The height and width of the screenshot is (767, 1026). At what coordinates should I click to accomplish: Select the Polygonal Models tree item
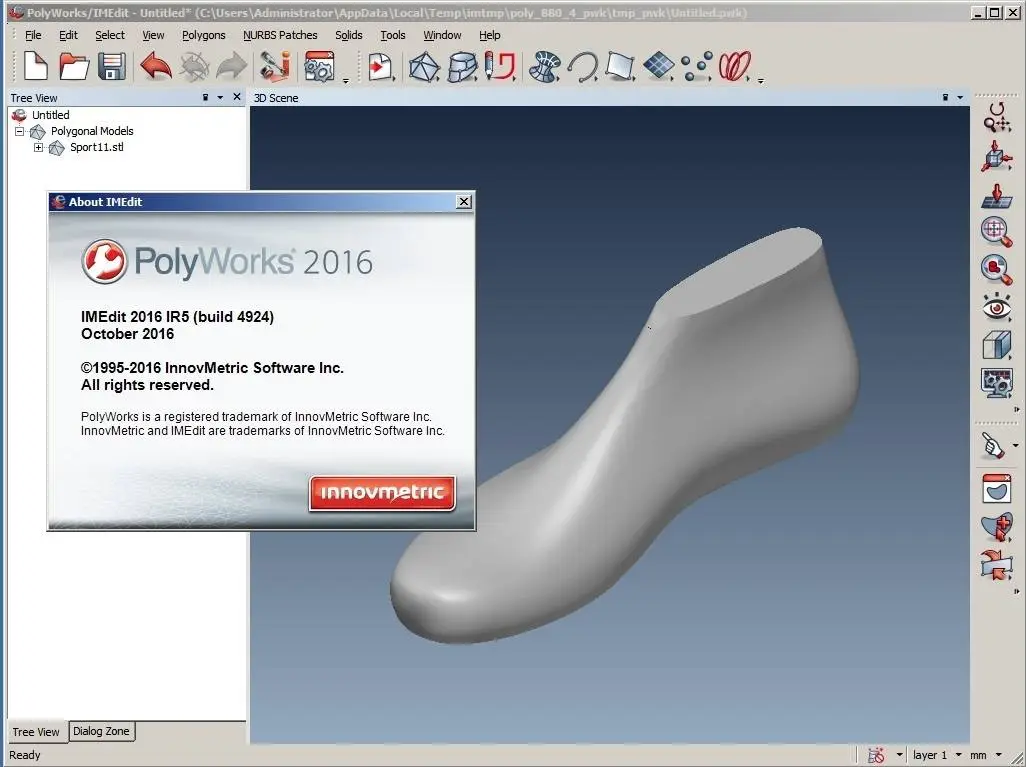92,132
